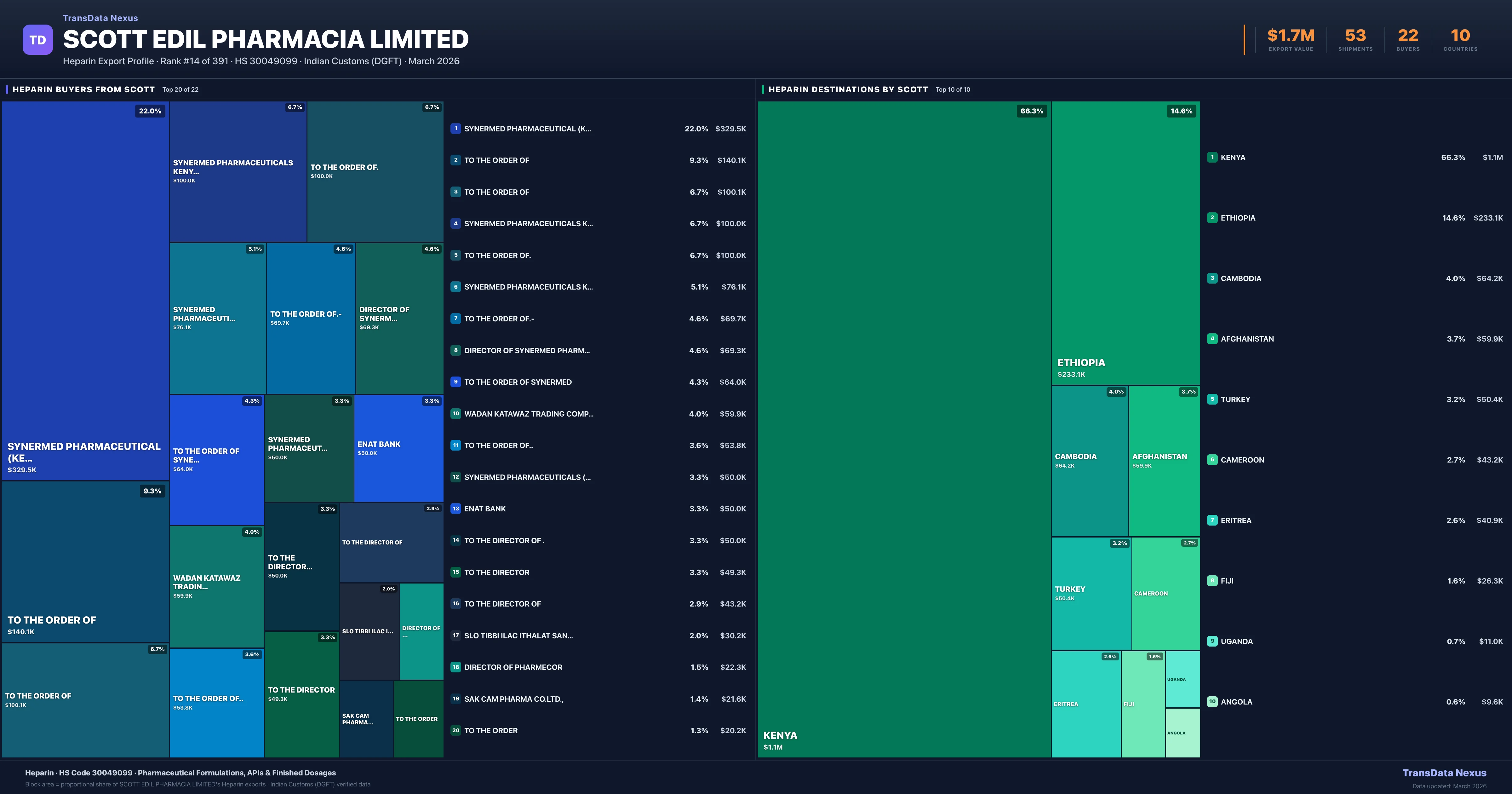Click the WADAN KATAWAZ TRADIN treemap tile
The width and height of the screenshot is (1512, 794).
pyautogui.click(x=217, y=586)
